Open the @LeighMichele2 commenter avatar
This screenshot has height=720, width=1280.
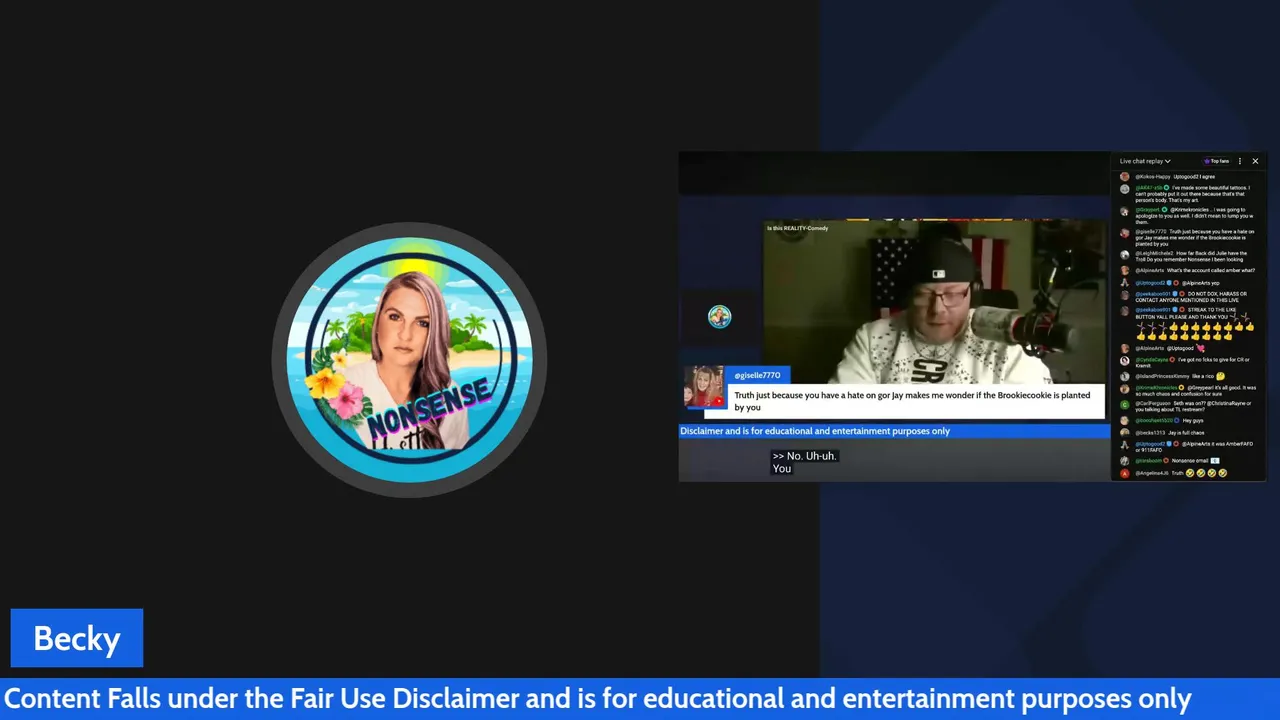[x=1125, y=255]
